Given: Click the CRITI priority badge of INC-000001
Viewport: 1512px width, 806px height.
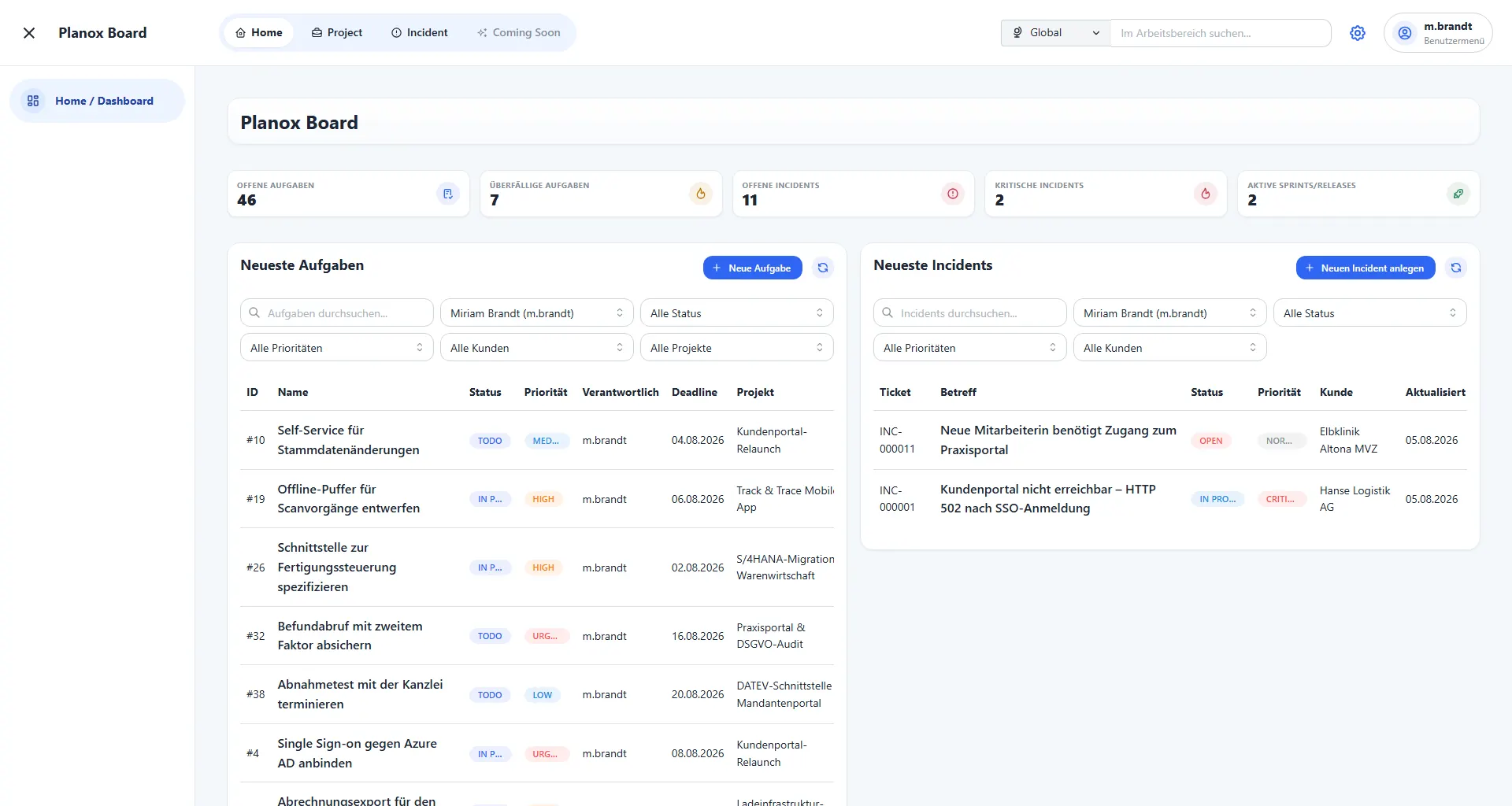Looking at the screenshot, I should coord(1280,499).
